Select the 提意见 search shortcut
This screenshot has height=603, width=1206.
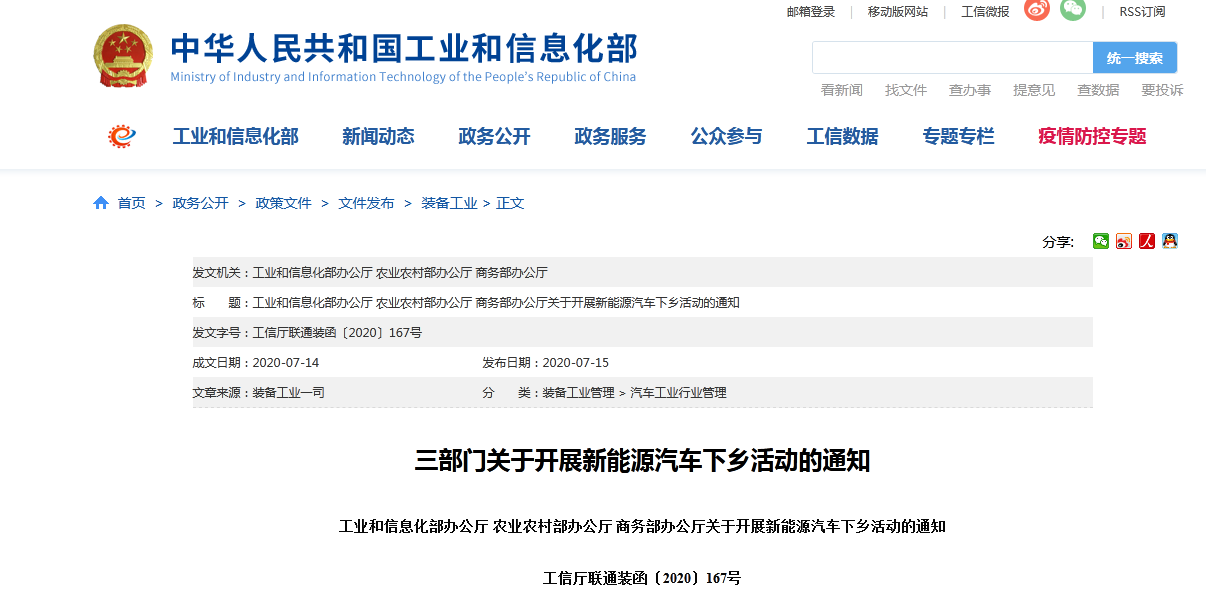(x=1034, y=90)
